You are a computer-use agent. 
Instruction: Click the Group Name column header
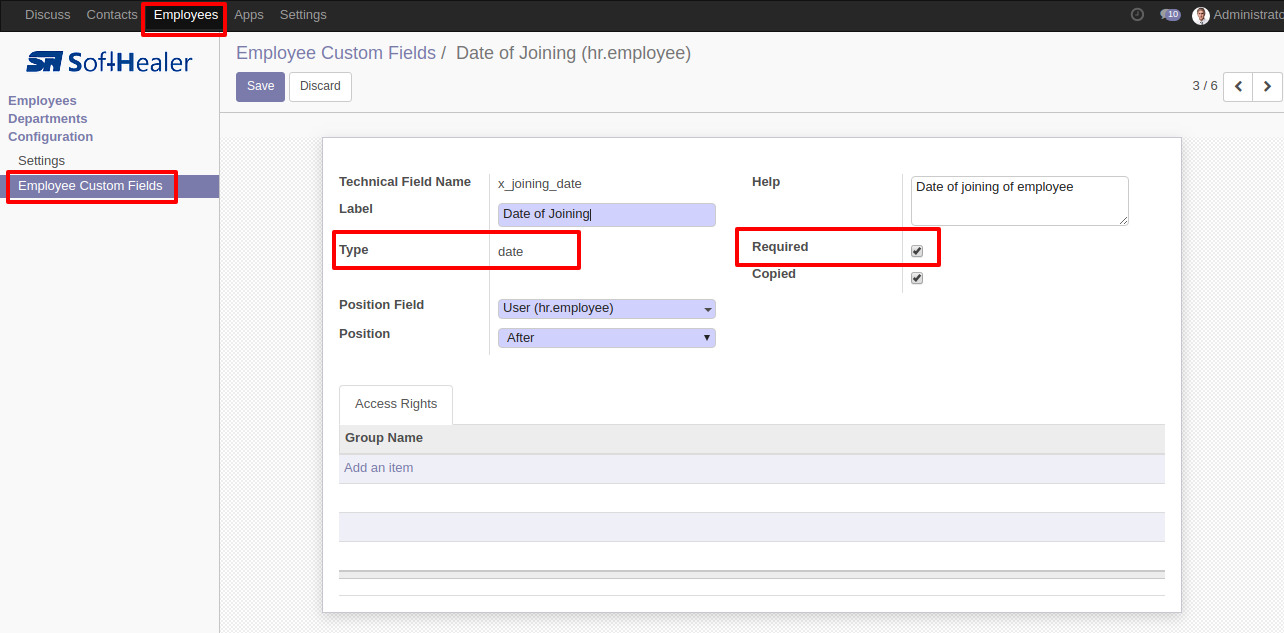click(x=384, y=438)
